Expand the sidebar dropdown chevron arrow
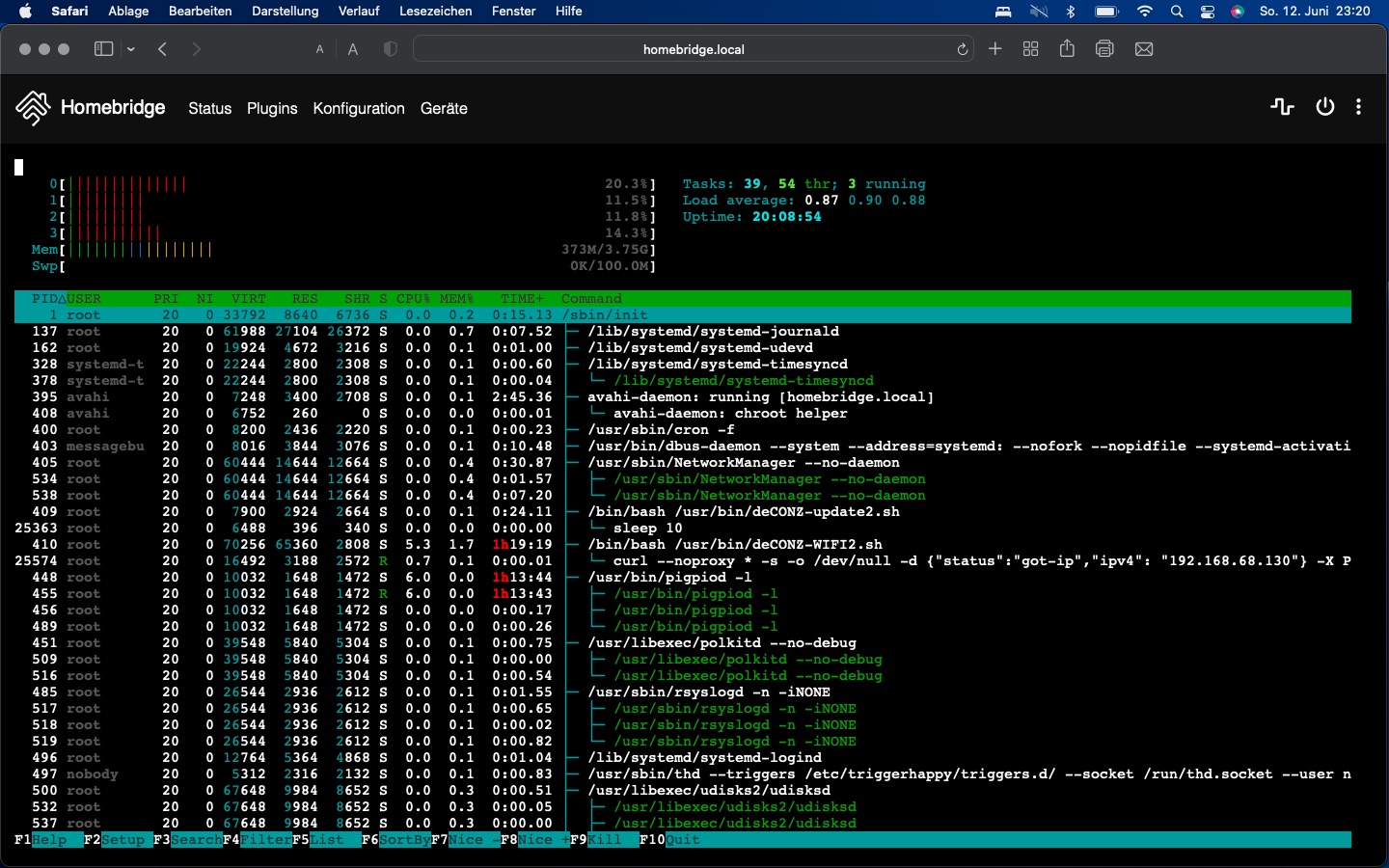The image size is (1389, 868). click(x=131, y=49)
